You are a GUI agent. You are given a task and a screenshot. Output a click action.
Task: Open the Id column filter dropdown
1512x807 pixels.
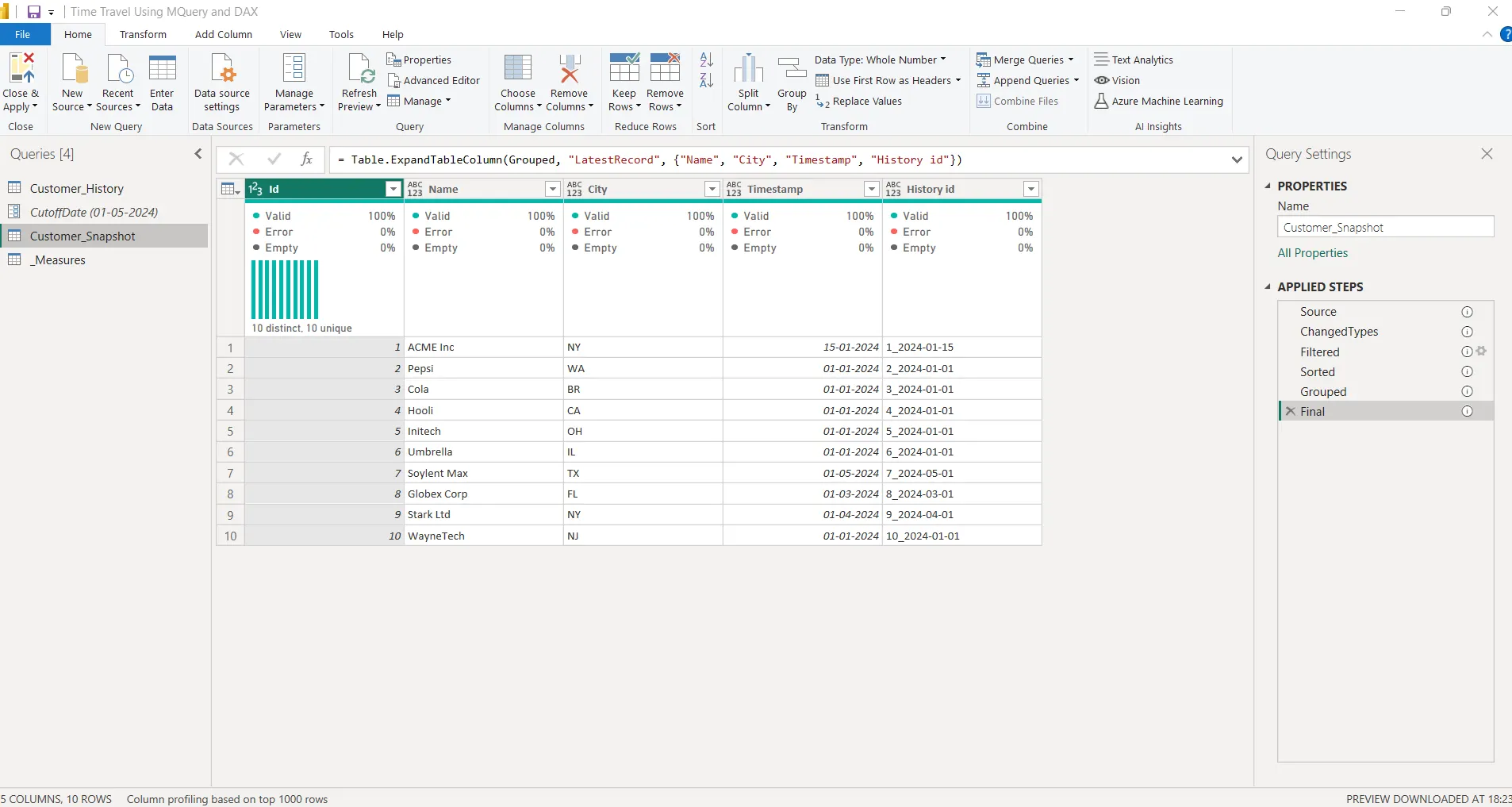(393, 189)
